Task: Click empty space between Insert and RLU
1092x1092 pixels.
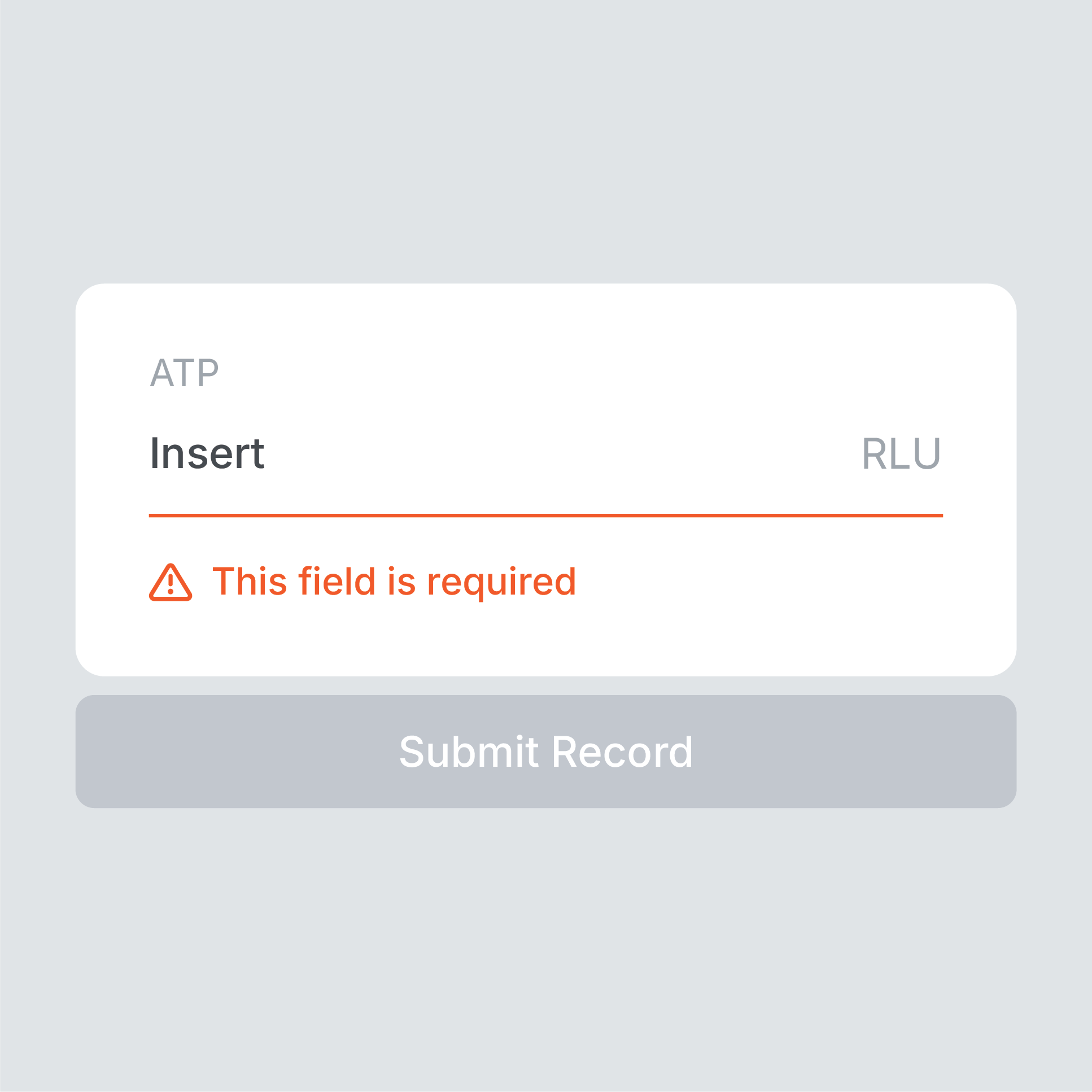Action: click(x=562, y=453)
